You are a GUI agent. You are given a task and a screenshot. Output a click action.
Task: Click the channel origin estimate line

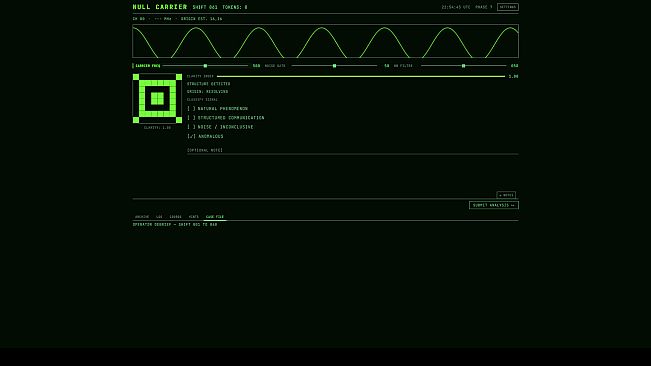[177, 19]
